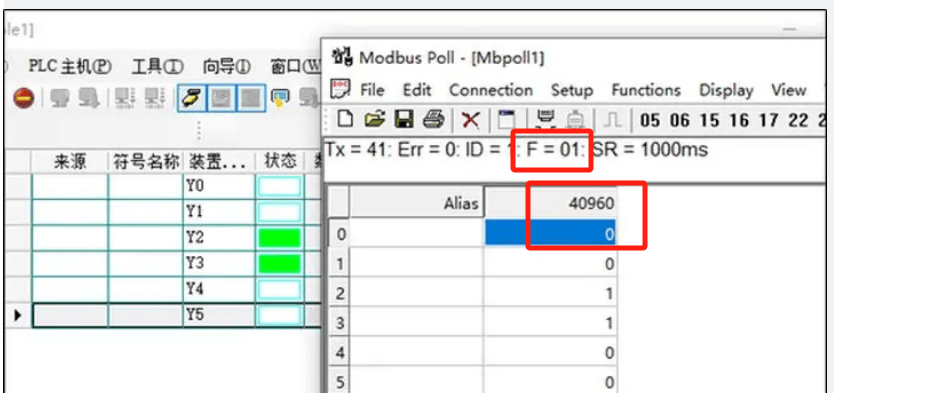Image resolution: width=934 pixels, height=393 pixels.
Task: Click the 装置 column header
Action: (219, 161)
